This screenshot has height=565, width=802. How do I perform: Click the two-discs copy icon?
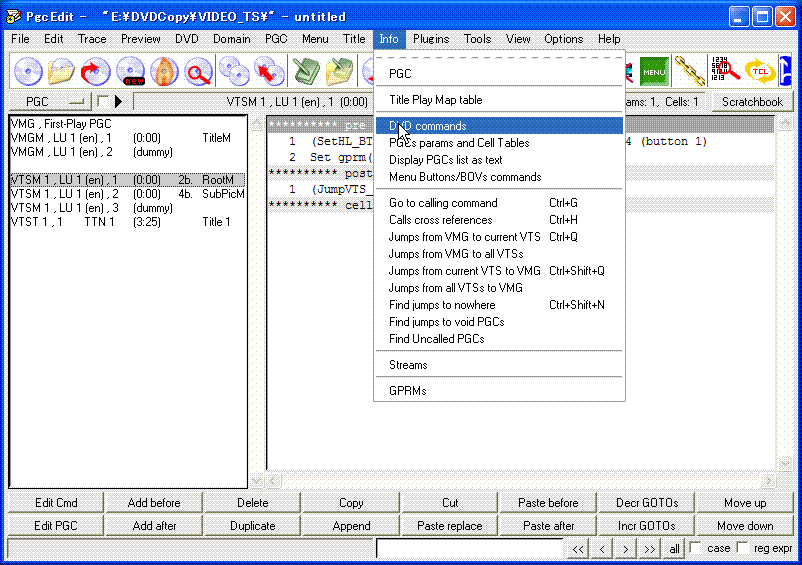(234, 71)
